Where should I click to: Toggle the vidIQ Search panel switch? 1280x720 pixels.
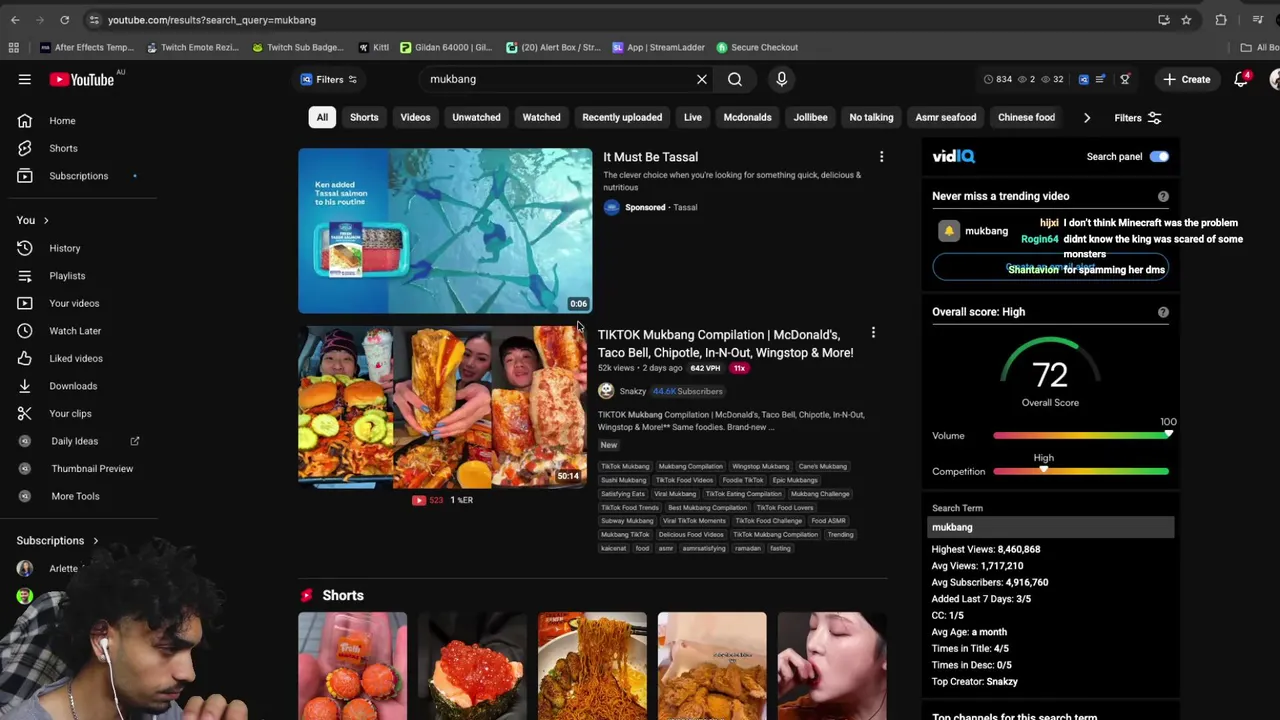click(x=1159, y=157)
